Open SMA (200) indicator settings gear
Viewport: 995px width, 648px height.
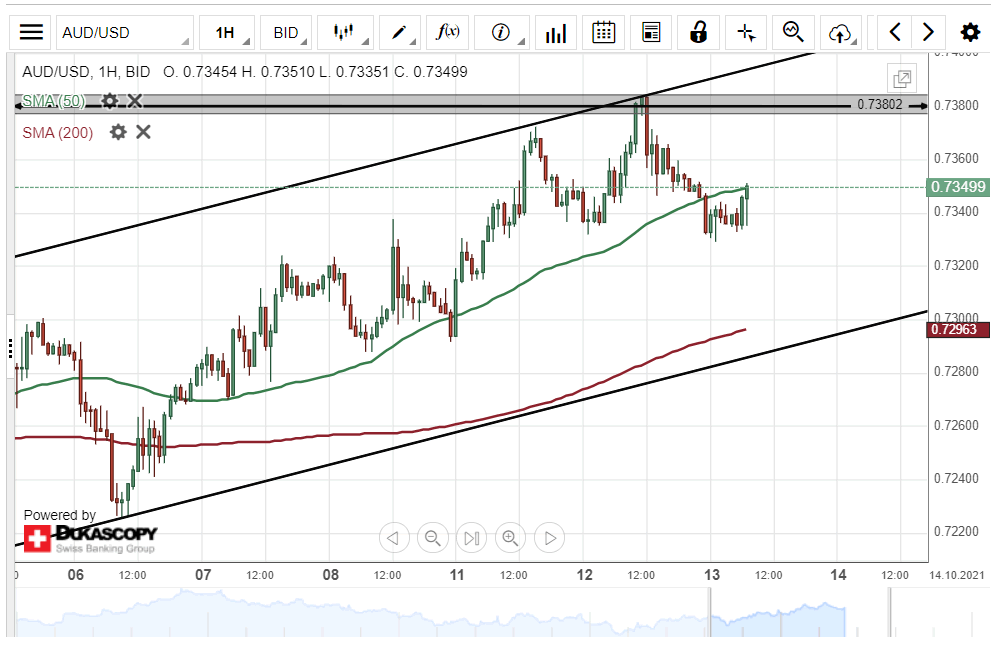tap(118, 132)
